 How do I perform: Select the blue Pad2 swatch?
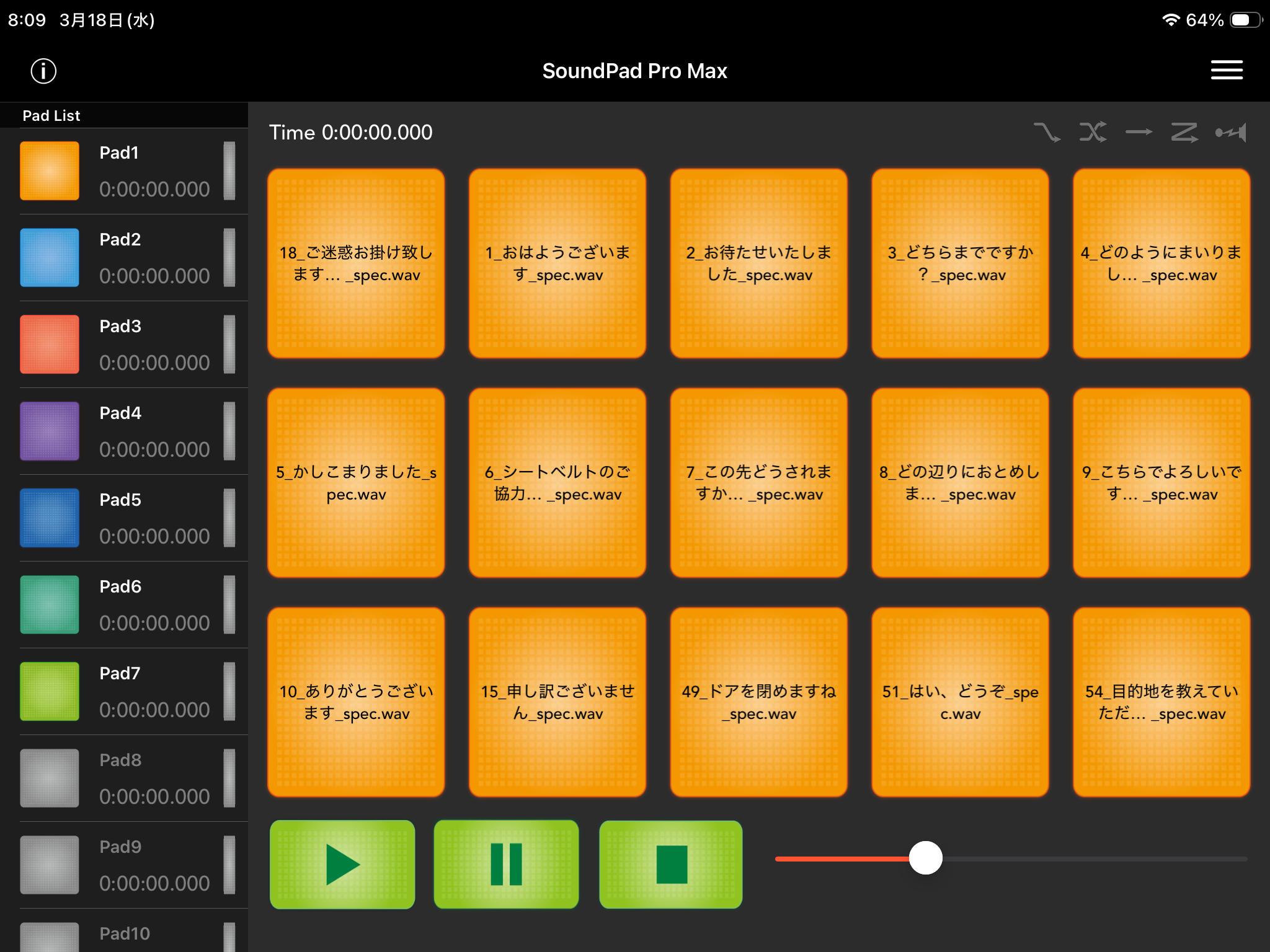[x=50, y=258]
